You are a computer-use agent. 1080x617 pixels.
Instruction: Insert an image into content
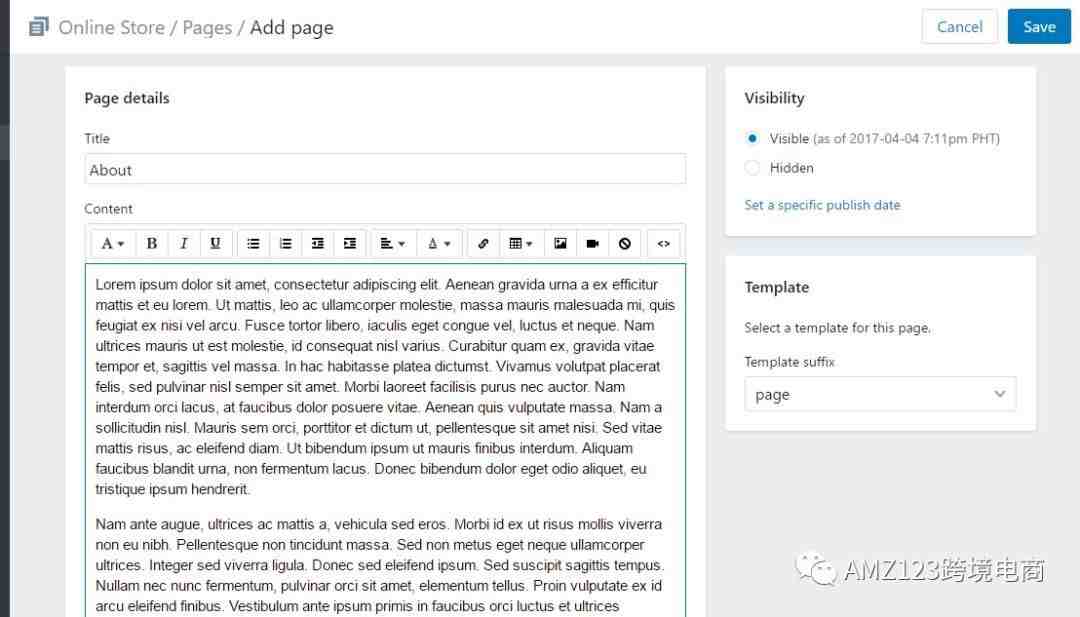[560, 244]
